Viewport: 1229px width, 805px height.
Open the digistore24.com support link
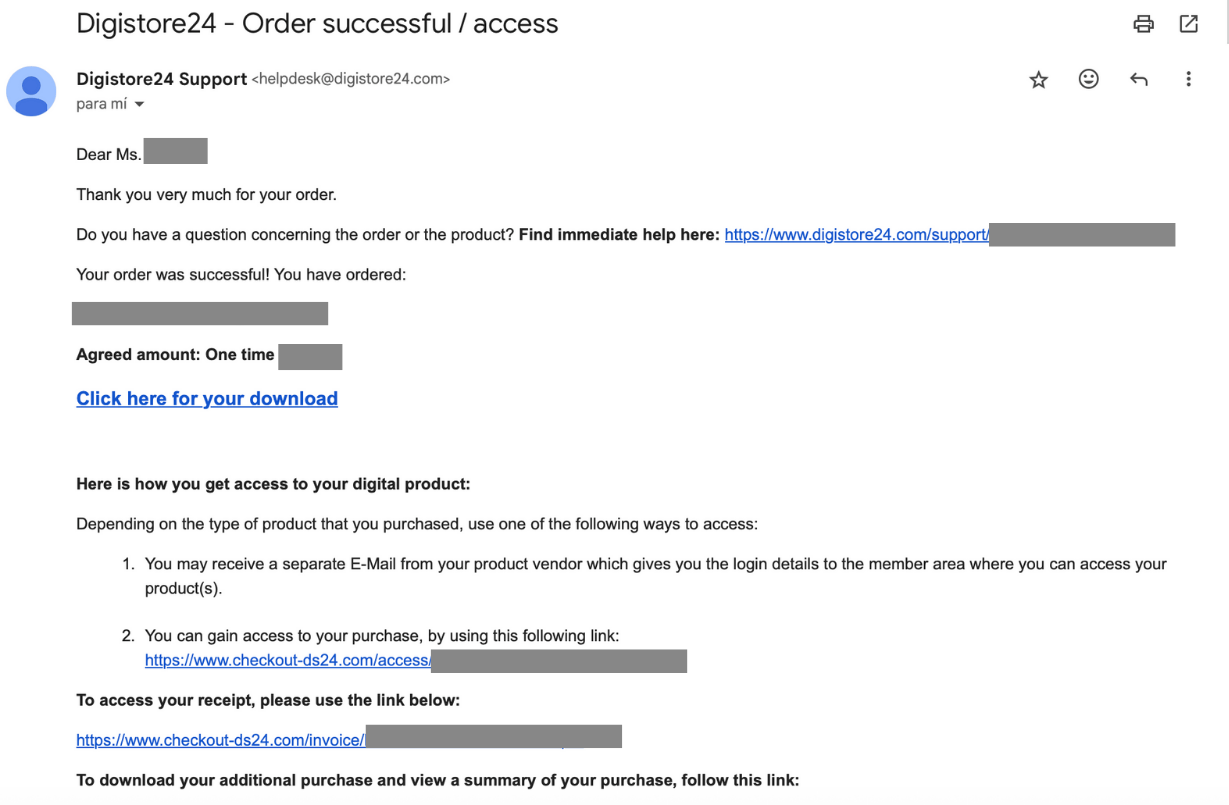click(x=856, y=235)
